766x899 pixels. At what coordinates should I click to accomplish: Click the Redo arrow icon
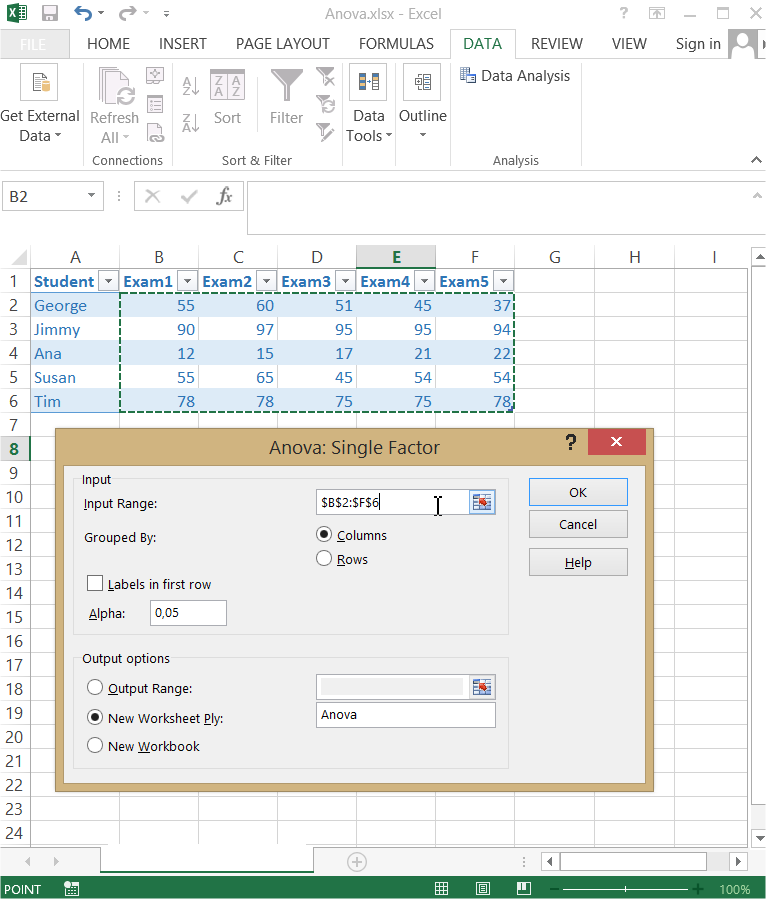(x=127, y=13)
